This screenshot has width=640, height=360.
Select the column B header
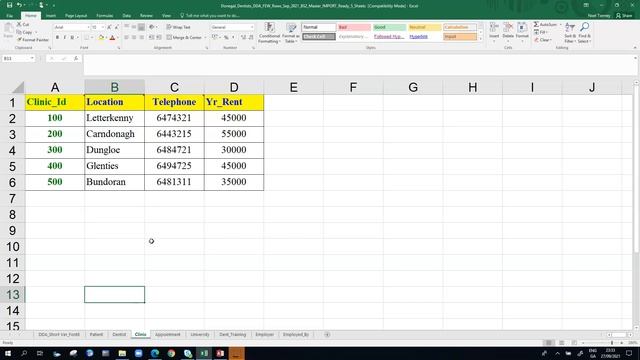[114, 87]
